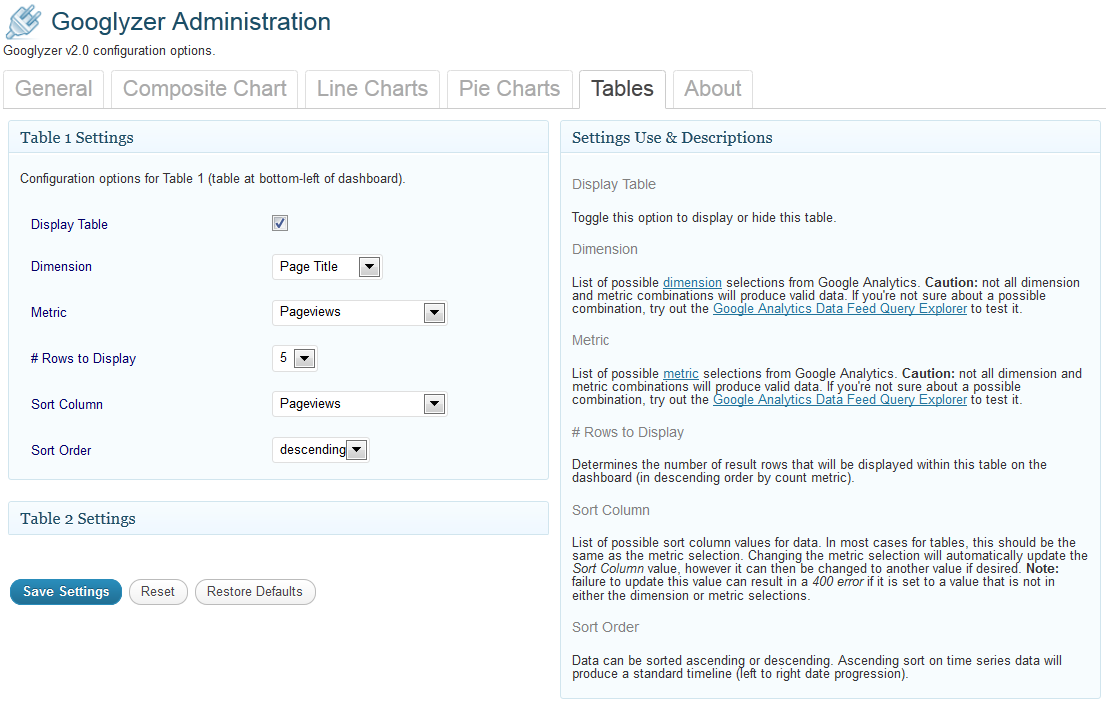Open the Sort Order descending dropdown

coord(321,450)
